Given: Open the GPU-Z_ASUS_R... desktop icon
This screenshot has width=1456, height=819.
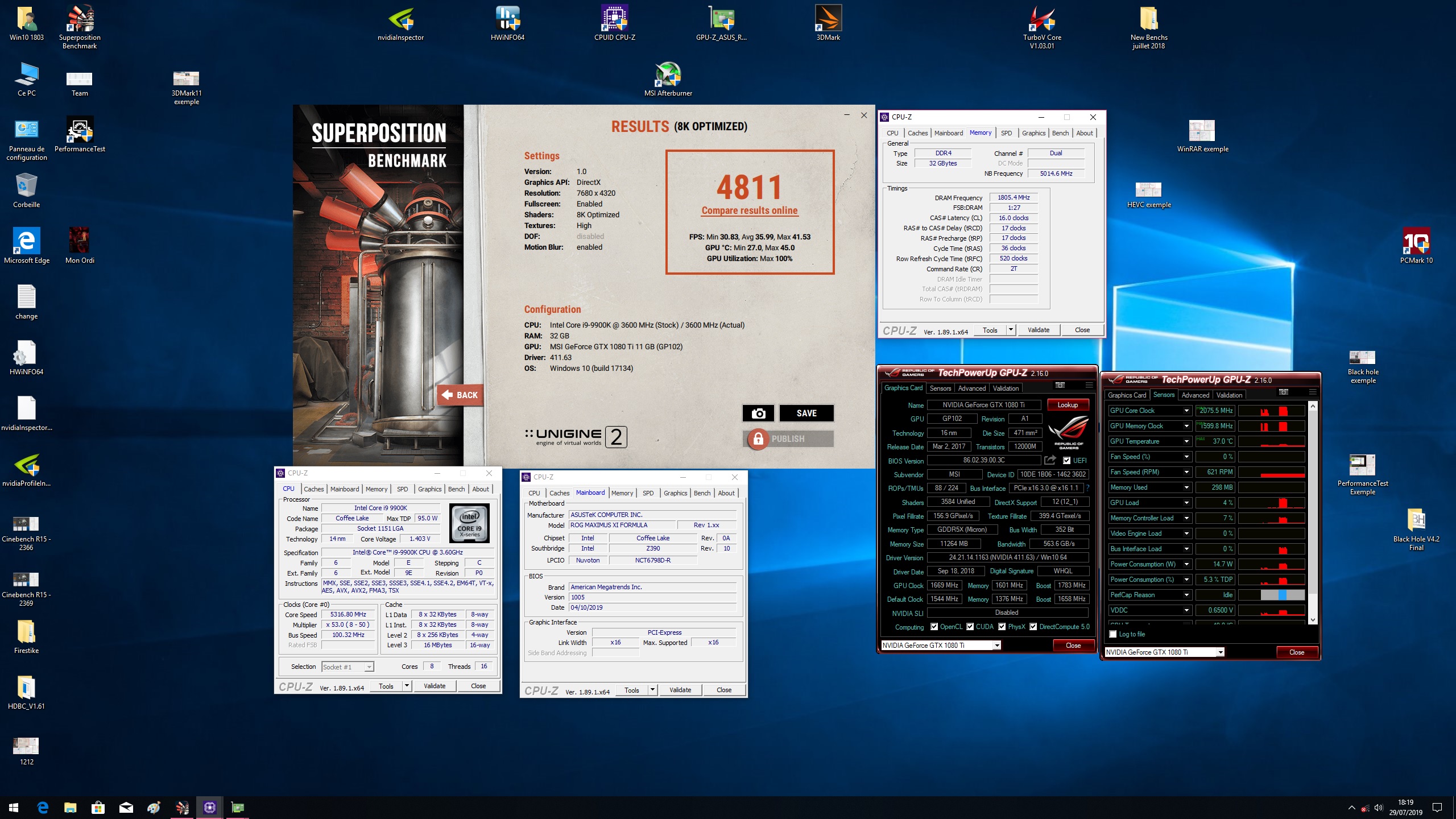Looking at the screenshot, I should [721, 23].
